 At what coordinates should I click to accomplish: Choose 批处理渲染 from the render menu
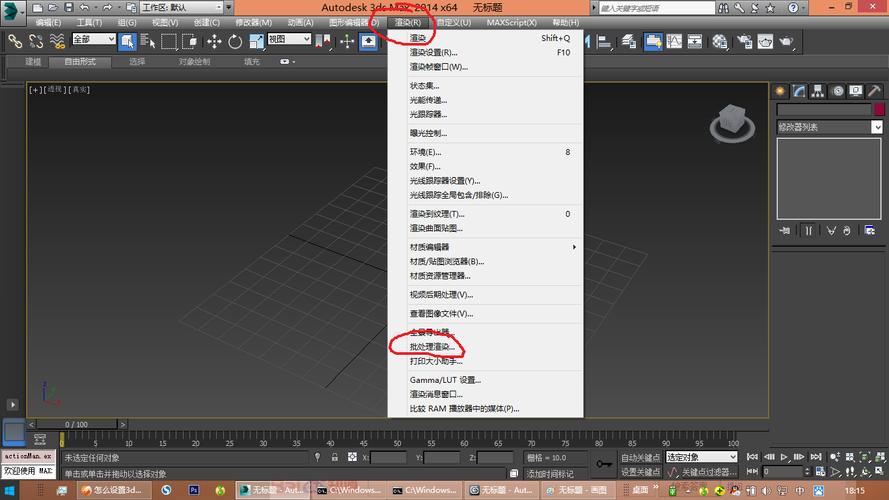pos(432,346)
